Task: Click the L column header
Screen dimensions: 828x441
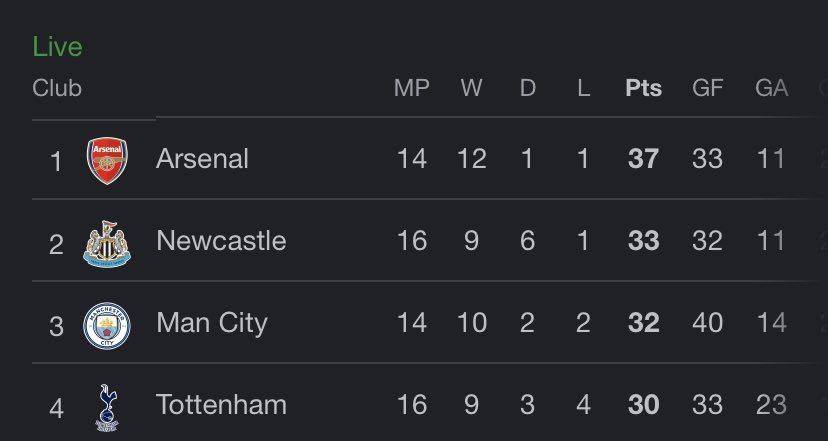Action: [x=584, y=88]
